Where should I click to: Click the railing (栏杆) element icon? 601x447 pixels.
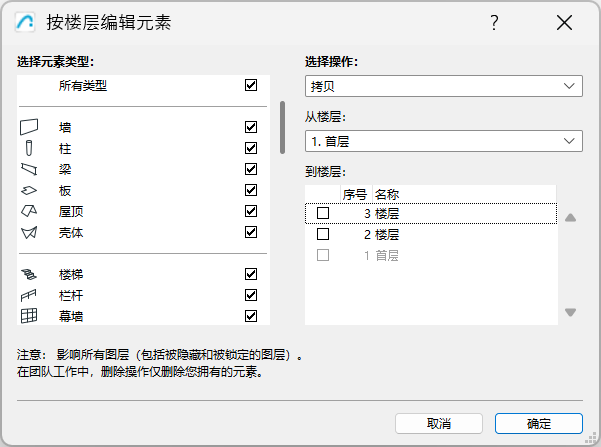(29, 295)
